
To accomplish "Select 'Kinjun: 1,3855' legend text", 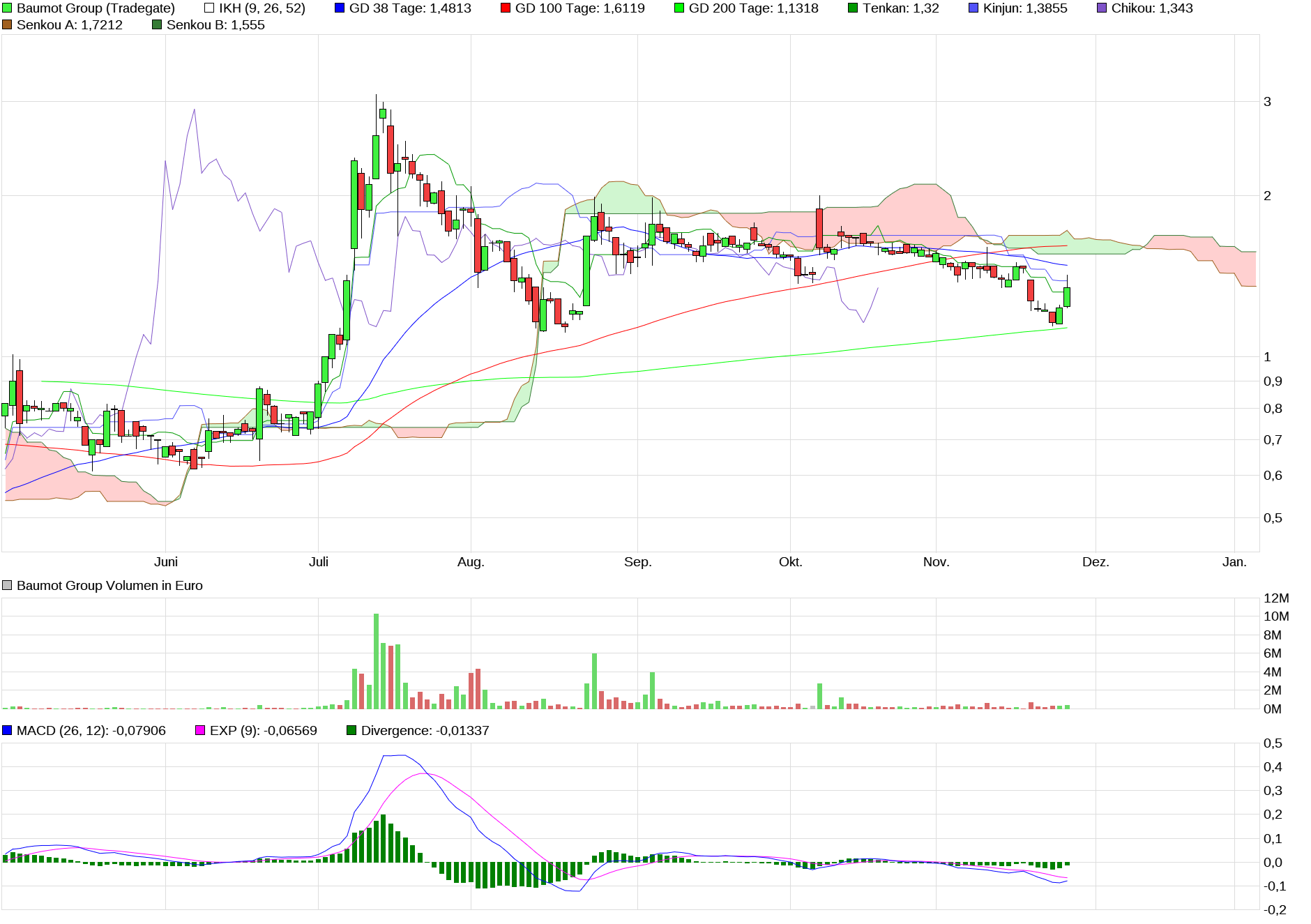I will (x=1025, y=8).
